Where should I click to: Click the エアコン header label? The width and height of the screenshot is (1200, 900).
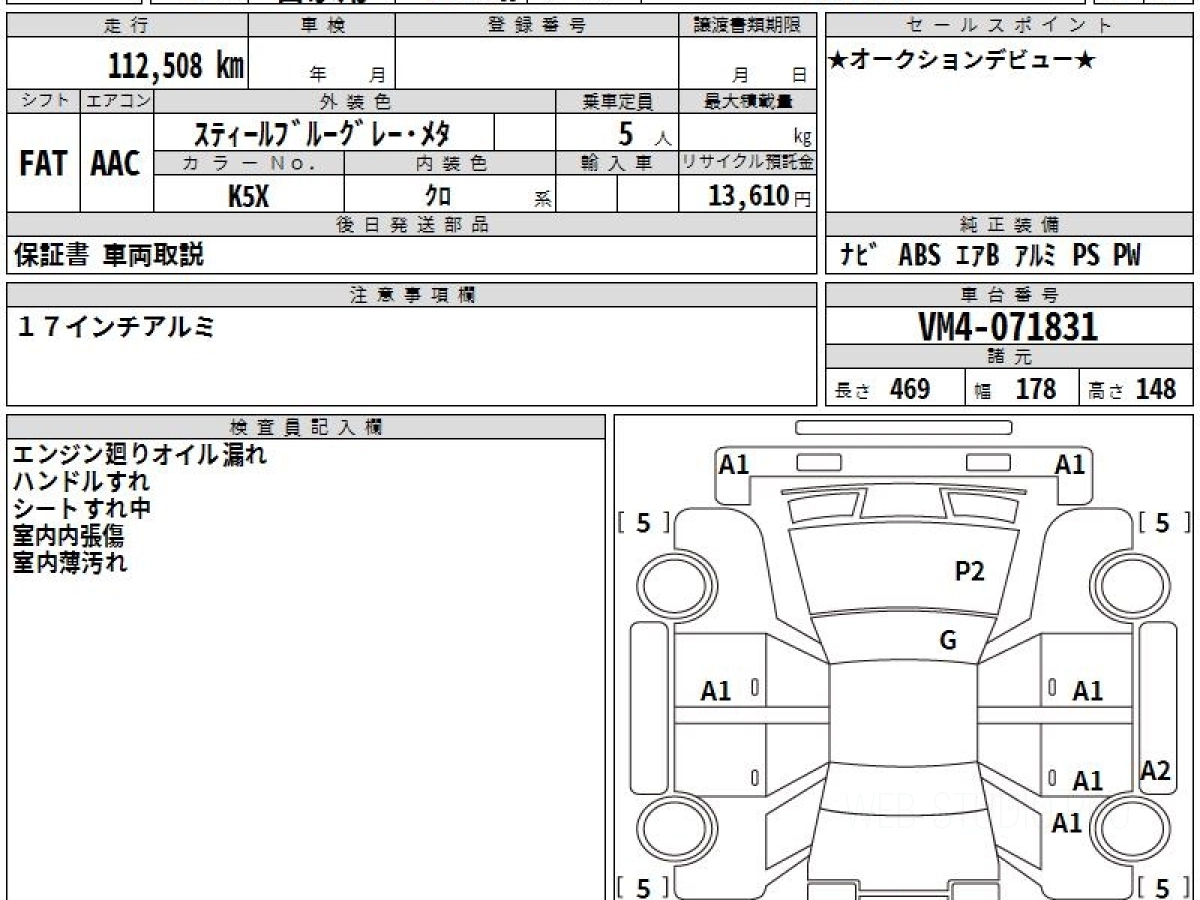click(116, 101)
